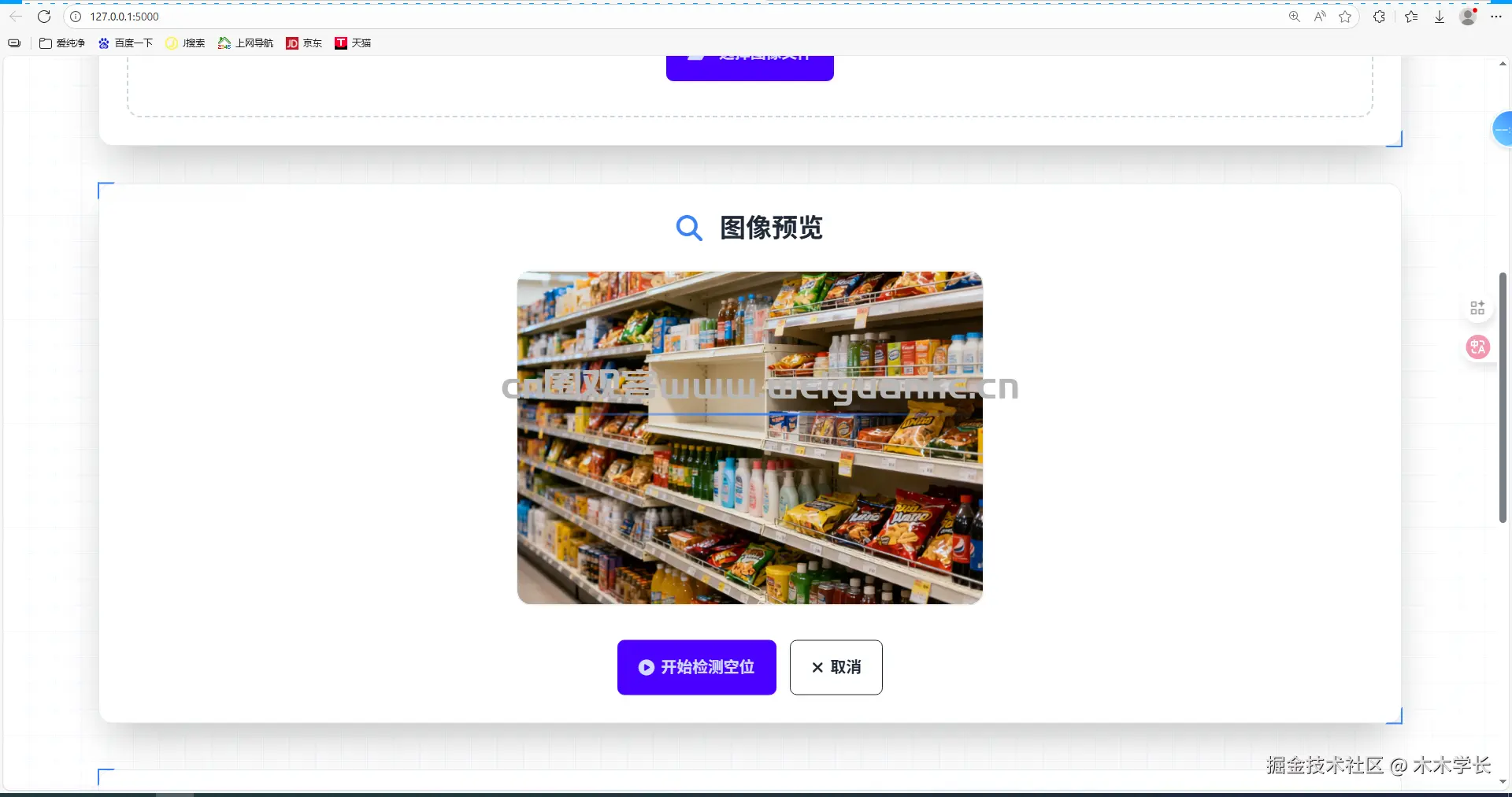Click the page vertical scrollbar thumb
Viewport: 1512px width, 797px height.
coord(1503,398)
